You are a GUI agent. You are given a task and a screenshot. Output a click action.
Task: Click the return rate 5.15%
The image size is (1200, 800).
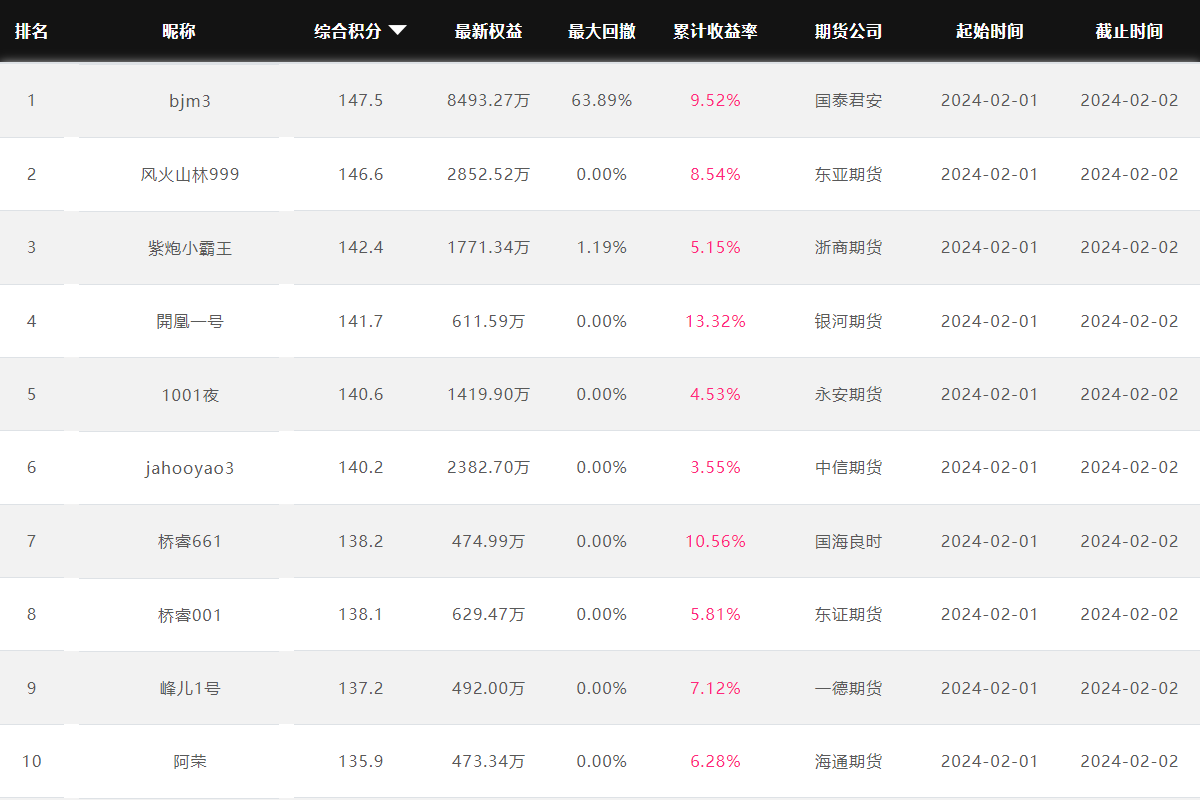[x=716, y=247]
